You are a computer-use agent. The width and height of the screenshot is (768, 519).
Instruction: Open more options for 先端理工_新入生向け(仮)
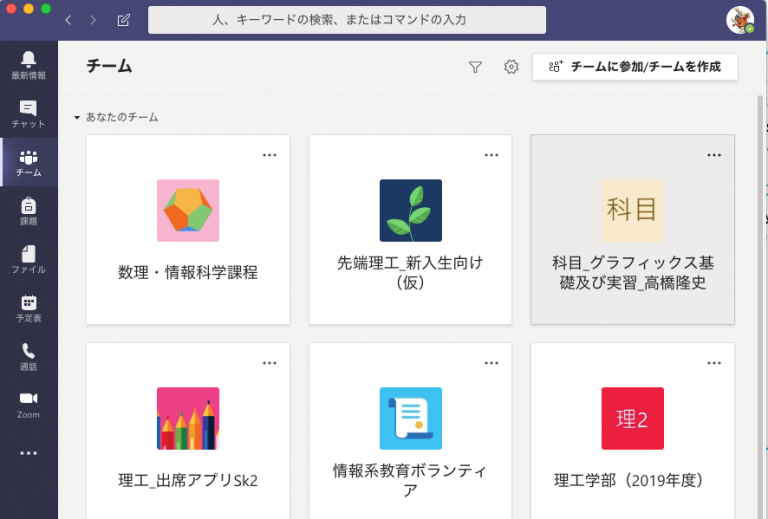click(x=491, y=155)
